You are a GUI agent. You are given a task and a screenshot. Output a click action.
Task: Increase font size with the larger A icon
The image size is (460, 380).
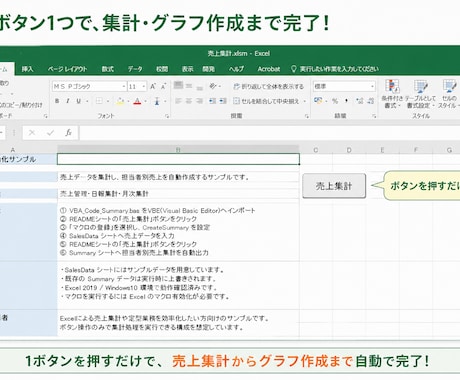pos(153,86)
